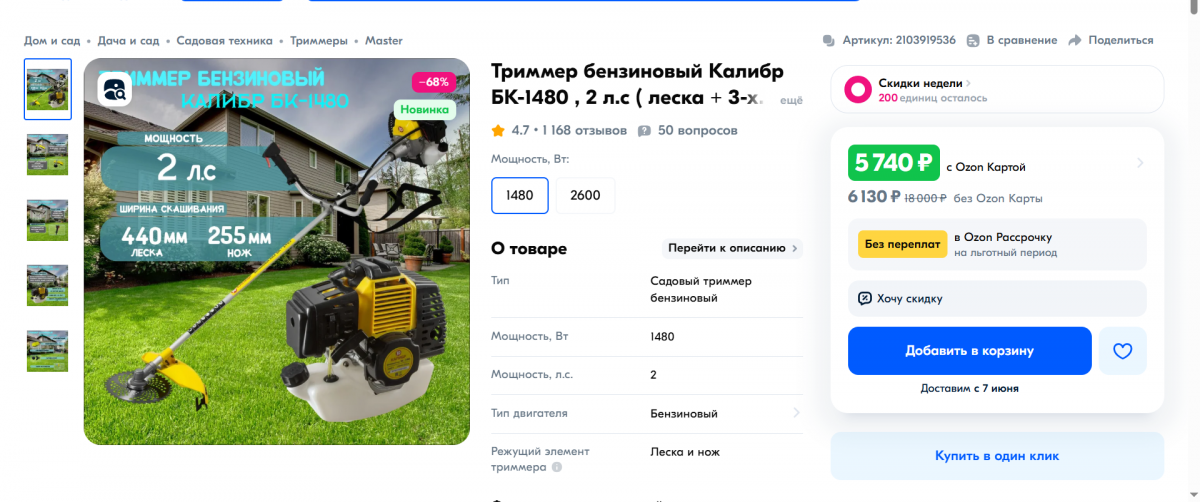Click Купить в один клик button
The width and height of the screenshot is (1200, 502).
point(997,456)
